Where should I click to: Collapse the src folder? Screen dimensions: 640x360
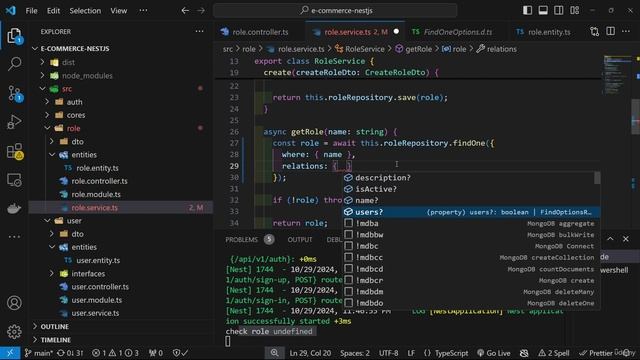(42, 89)
